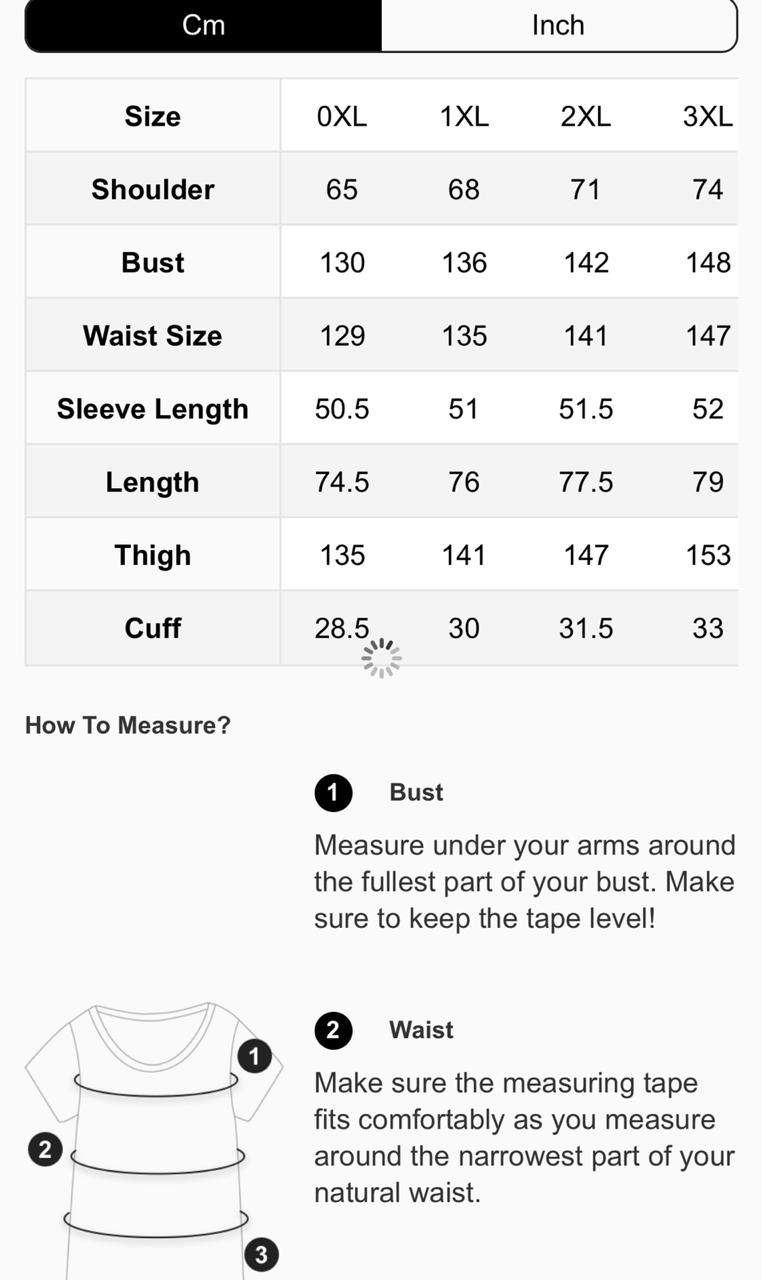Viewport: 762px width, 1280px height.
Task: Click the Bust value 130 cell
Action: pos(342,262)
